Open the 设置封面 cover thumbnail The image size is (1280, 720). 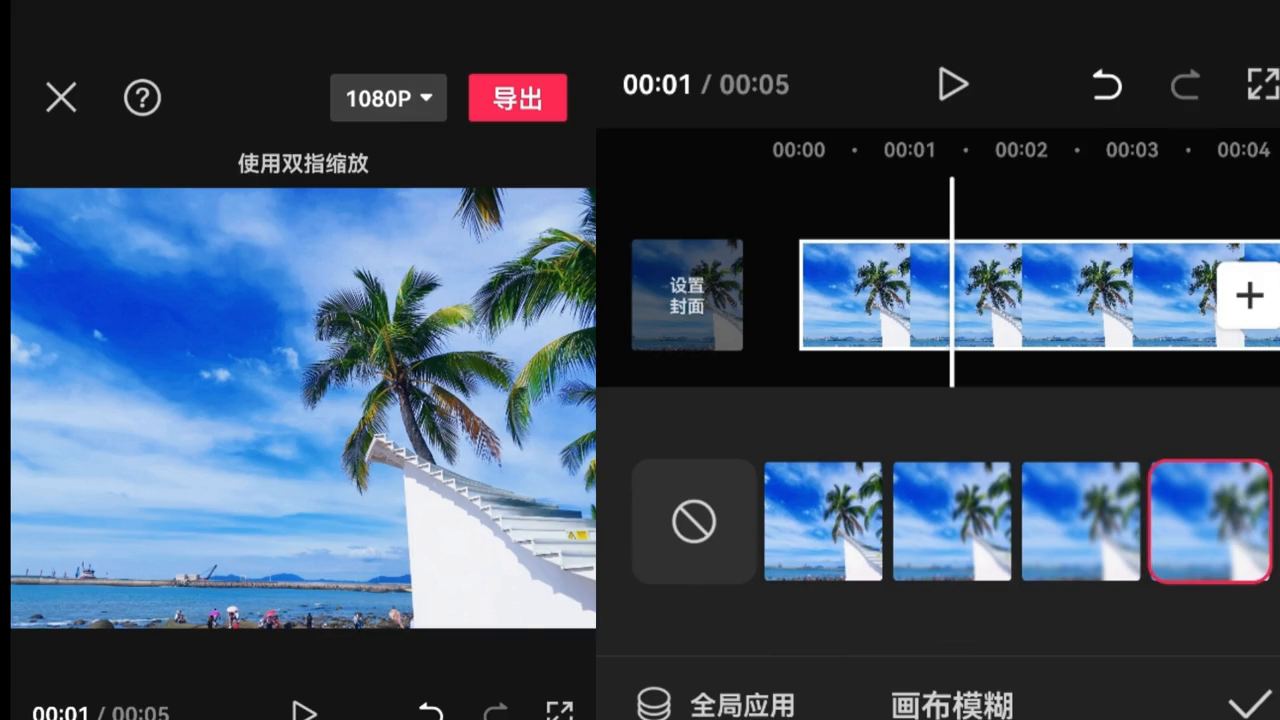pos(687,295)
